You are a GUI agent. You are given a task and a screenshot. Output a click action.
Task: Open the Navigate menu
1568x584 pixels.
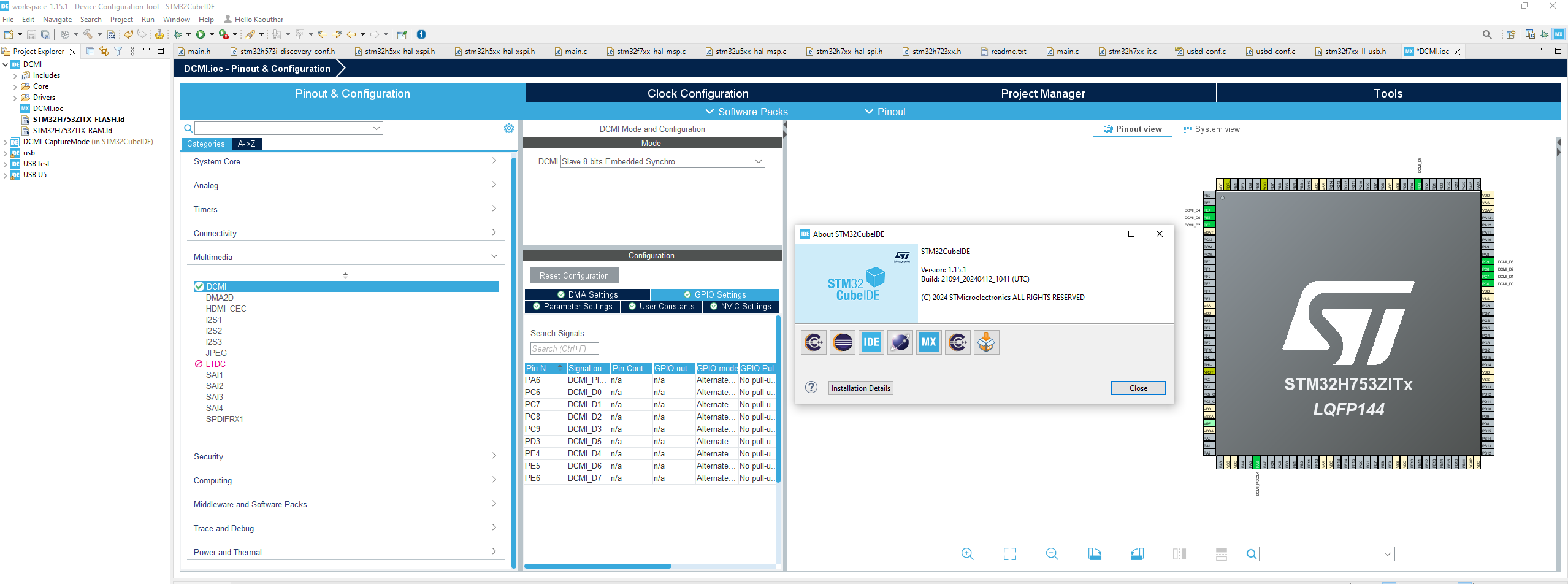coord(57,19)
